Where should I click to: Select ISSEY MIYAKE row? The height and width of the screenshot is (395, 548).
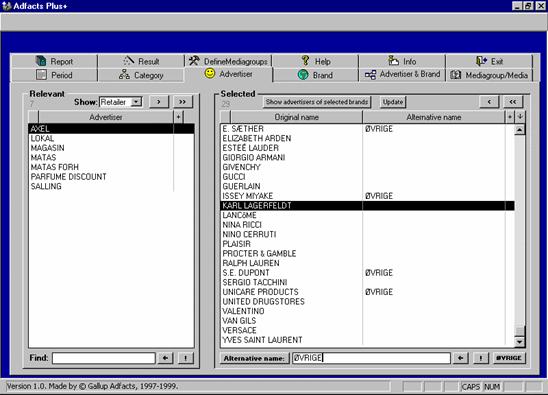(x=367, y=196)
